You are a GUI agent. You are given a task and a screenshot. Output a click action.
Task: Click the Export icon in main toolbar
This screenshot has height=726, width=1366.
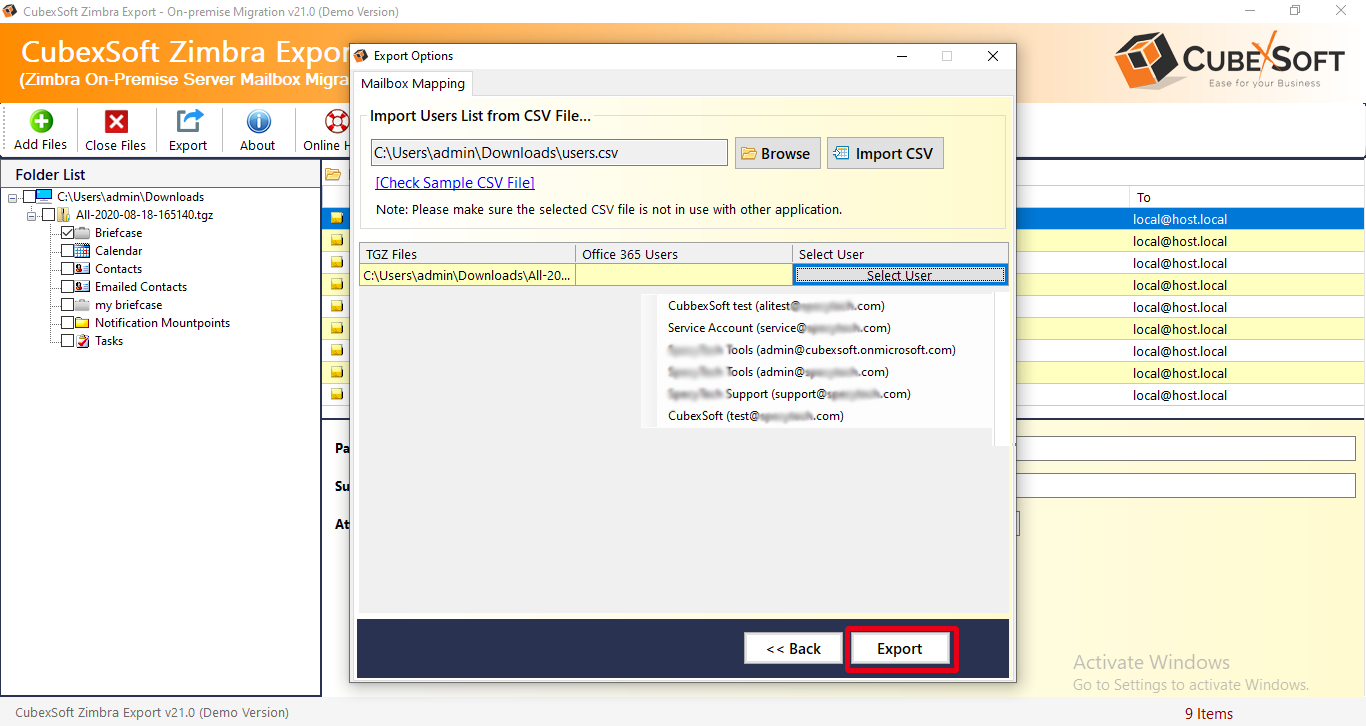point(189,121)
